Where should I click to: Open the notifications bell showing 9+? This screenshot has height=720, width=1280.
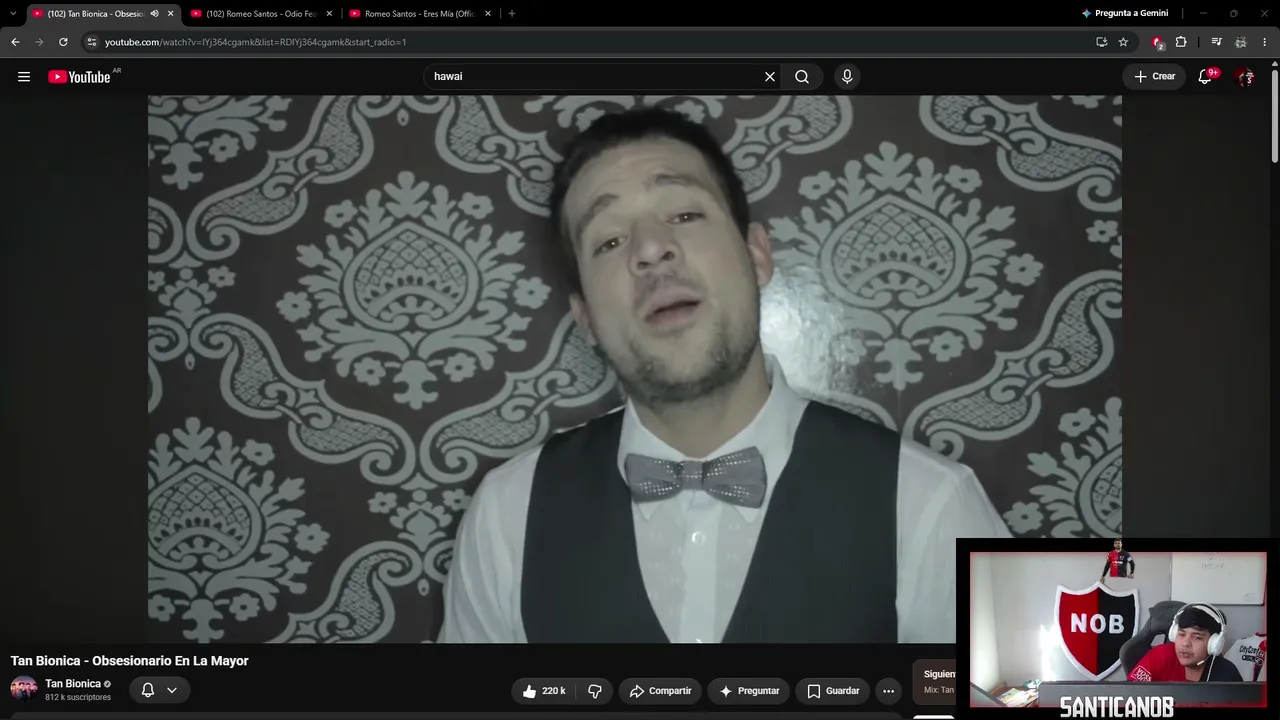[x=1206, y=77]
